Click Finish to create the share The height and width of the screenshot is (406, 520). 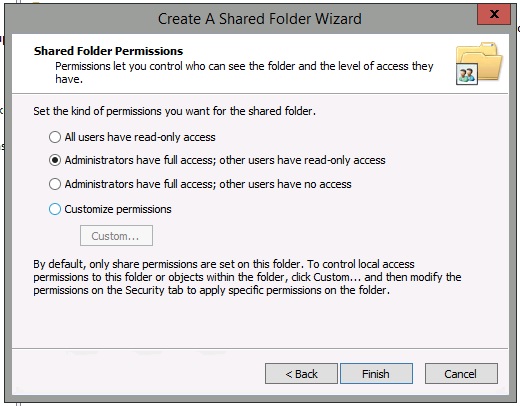click(376, 374)
